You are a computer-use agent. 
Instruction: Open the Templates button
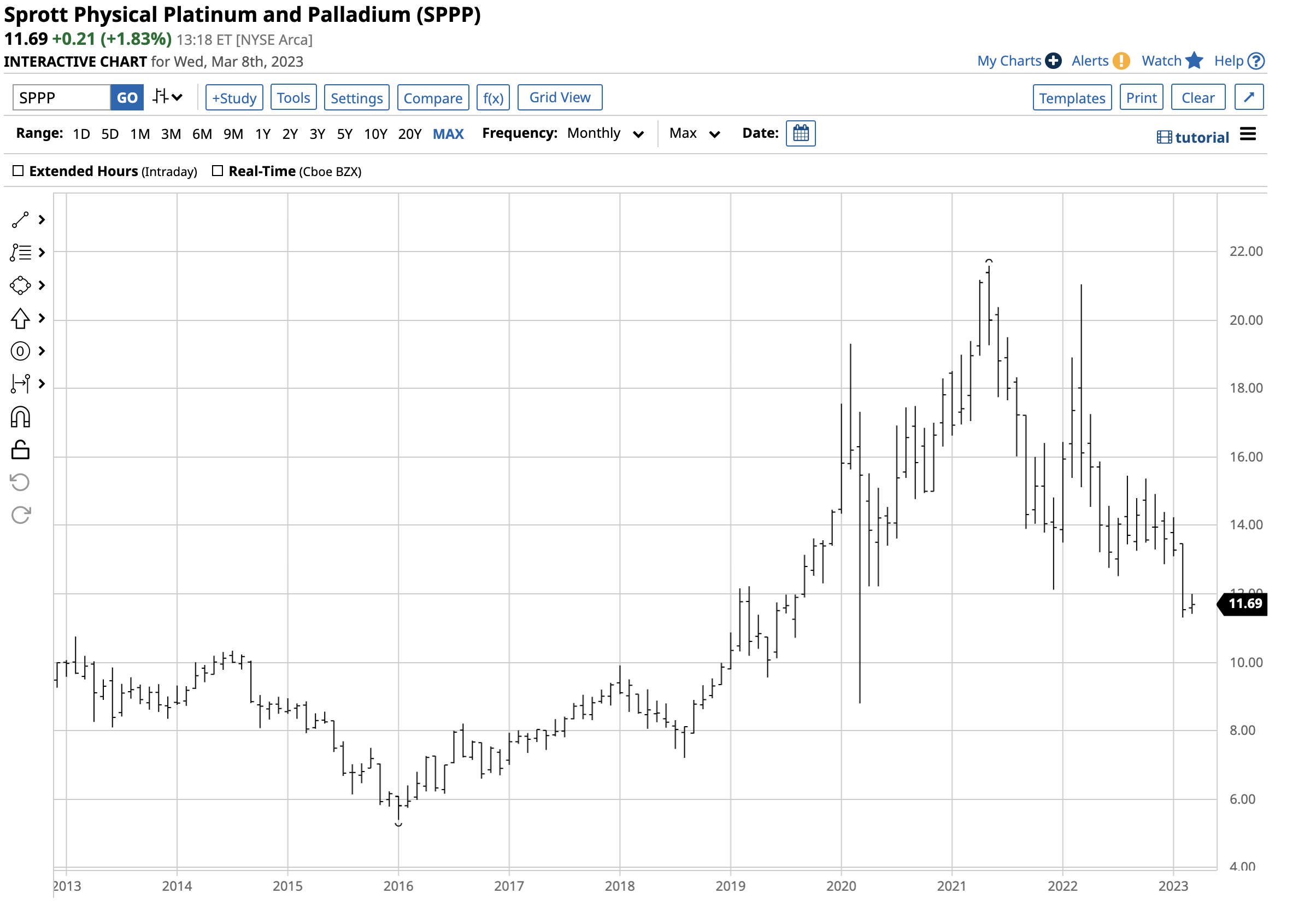(x=1072, y=97)
